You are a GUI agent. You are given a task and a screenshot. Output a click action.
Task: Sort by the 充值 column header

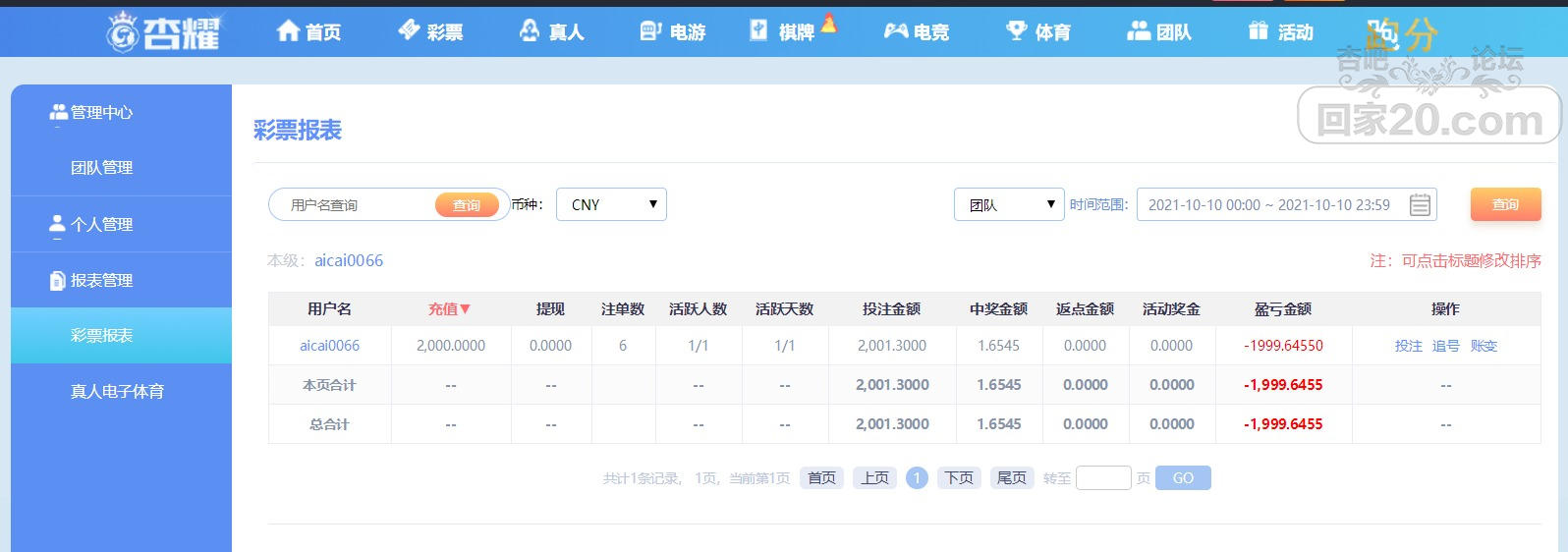tap(450, 308)
